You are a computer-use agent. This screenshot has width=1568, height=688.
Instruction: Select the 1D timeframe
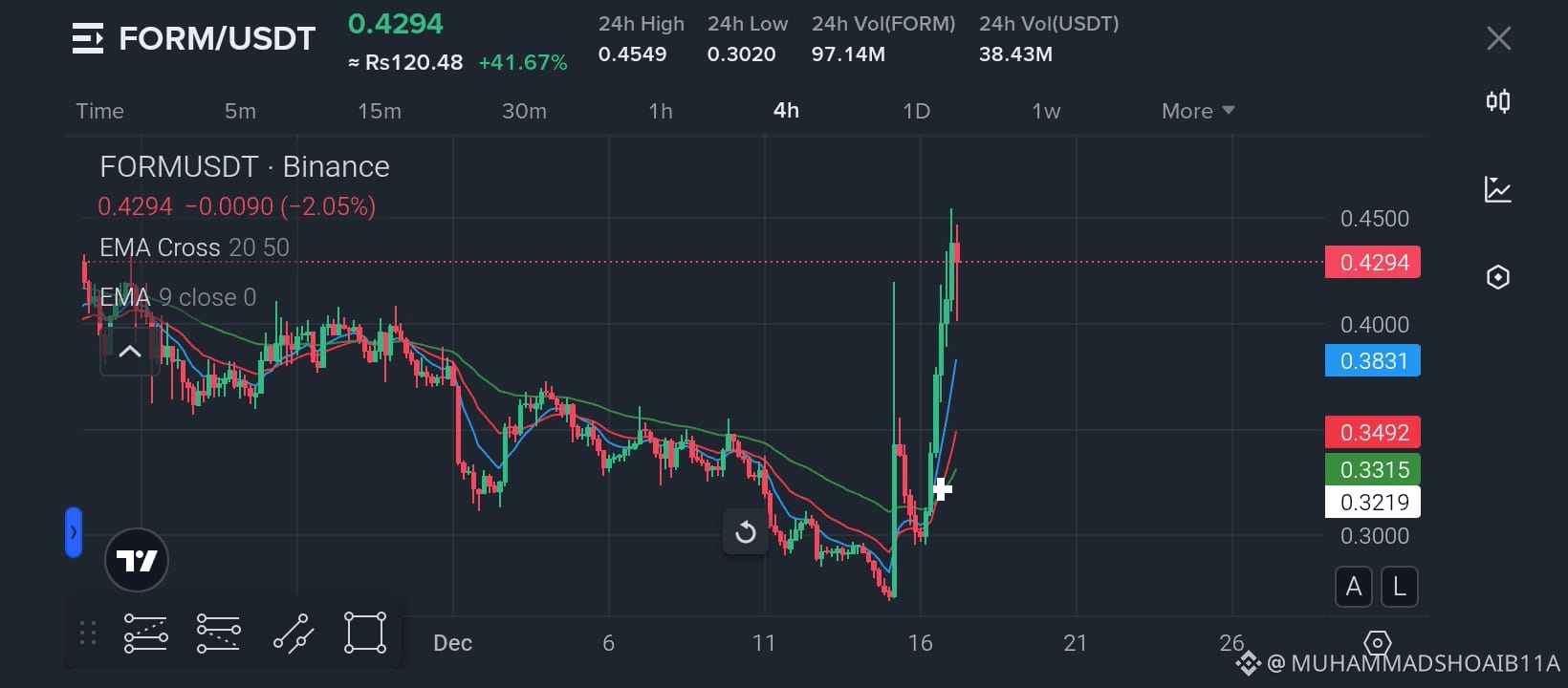916,111
